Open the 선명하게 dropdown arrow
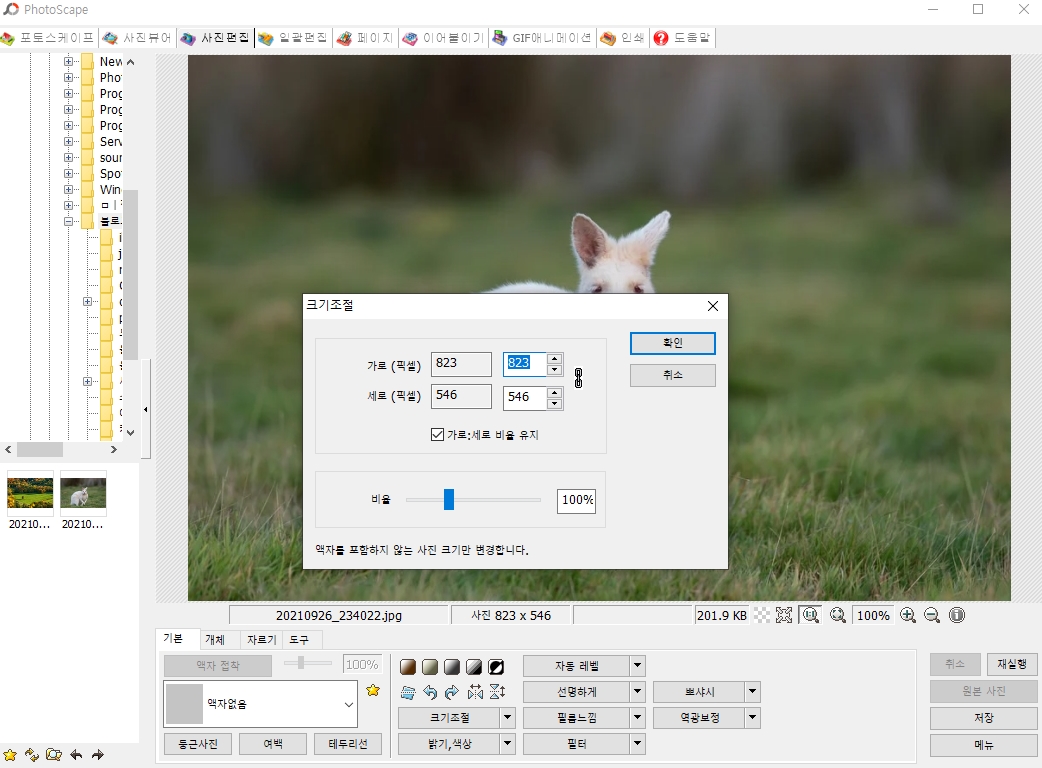The width and height of the screenshot is (1042, 768). [x=637, y=692]
